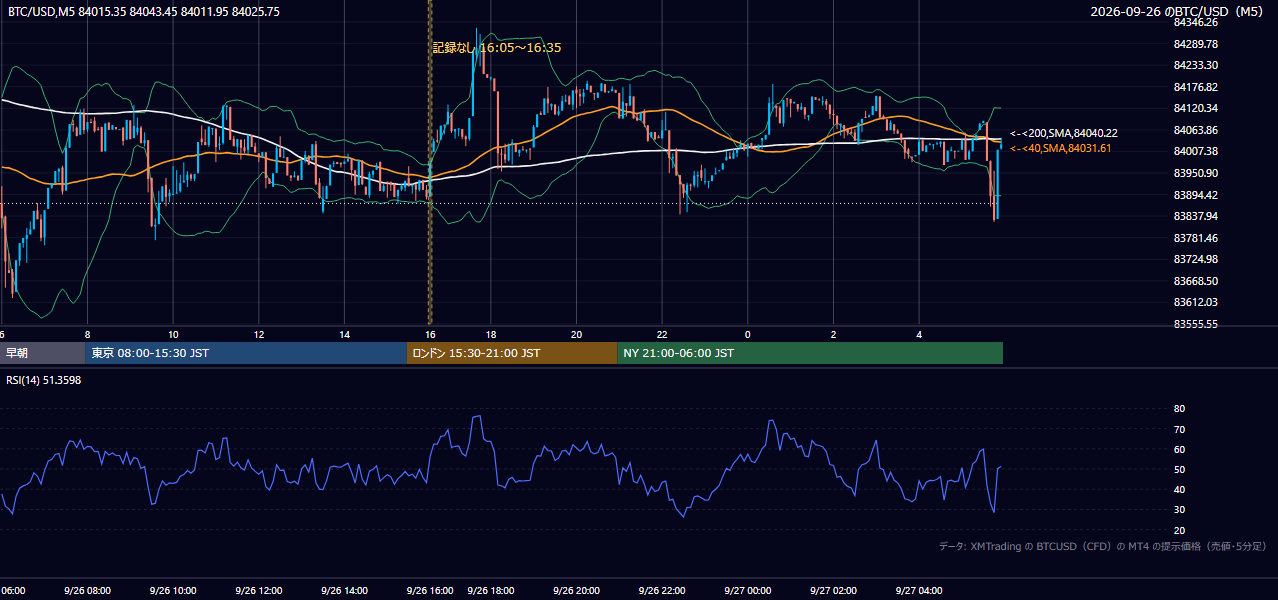Click the 40 SMA 84031.61 label
Screen dimensions: 1278x600
point(1061,148)
